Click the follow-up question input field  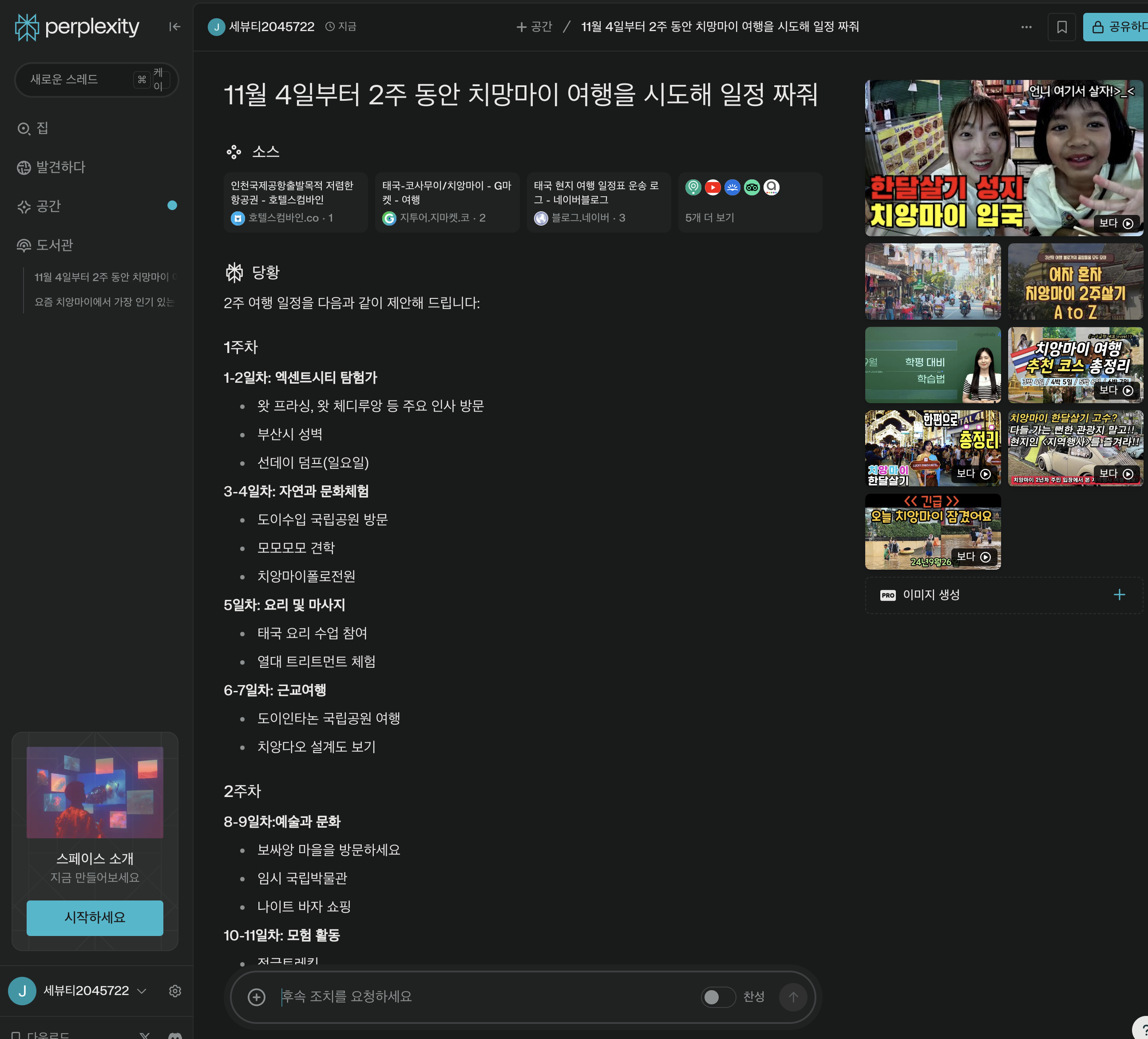pyautogui.click(x=484, y=997)
